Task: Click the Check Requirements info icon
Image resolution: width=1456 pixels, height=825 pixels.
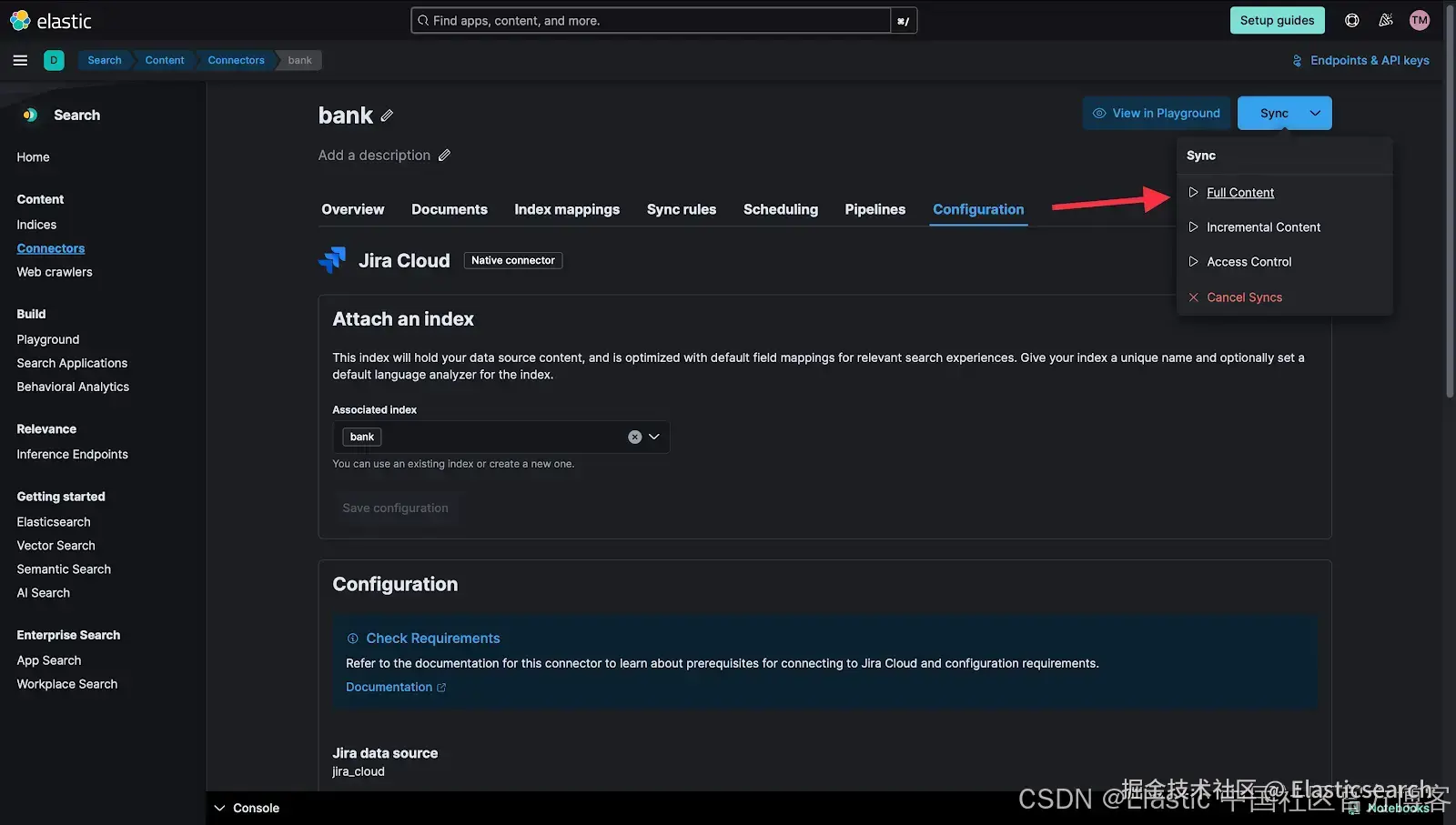Action: [x=353, y=639]
